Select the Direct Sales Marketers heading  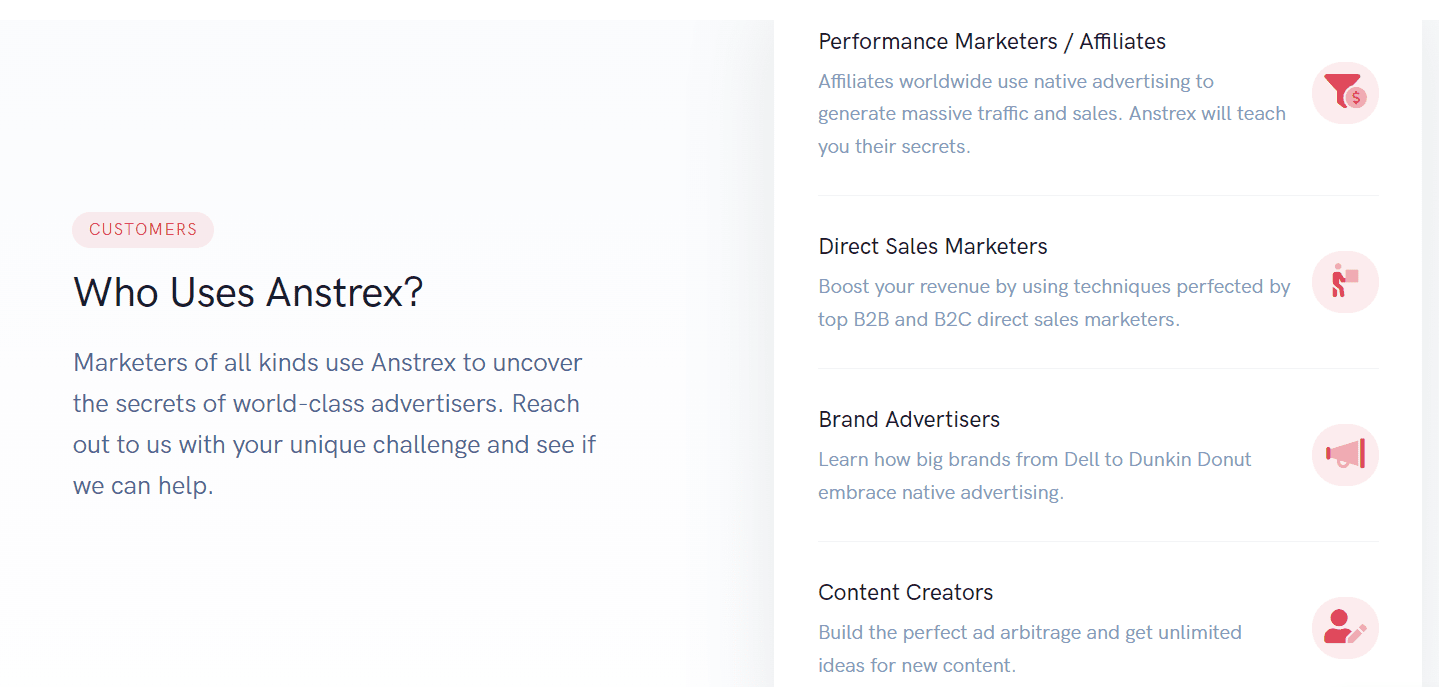click(933, 247)
